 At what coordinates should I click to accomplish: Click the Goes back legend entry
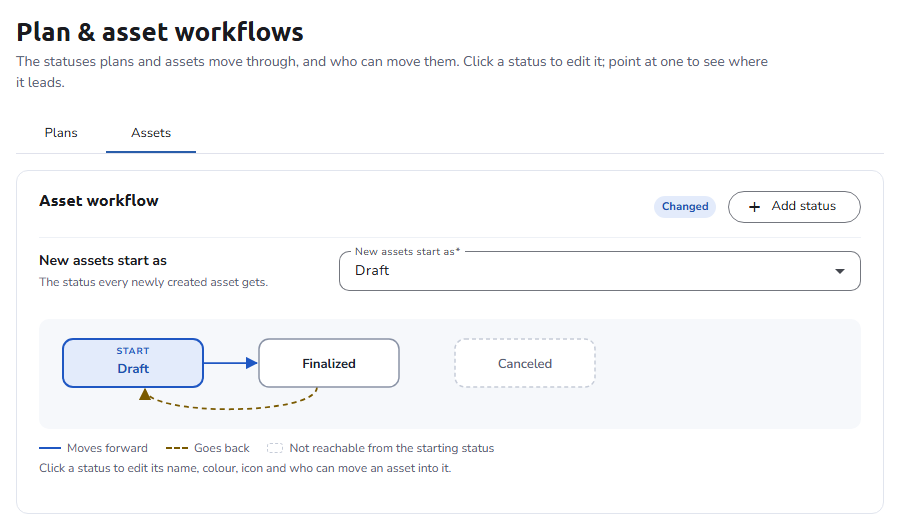[x=208, y=448]
